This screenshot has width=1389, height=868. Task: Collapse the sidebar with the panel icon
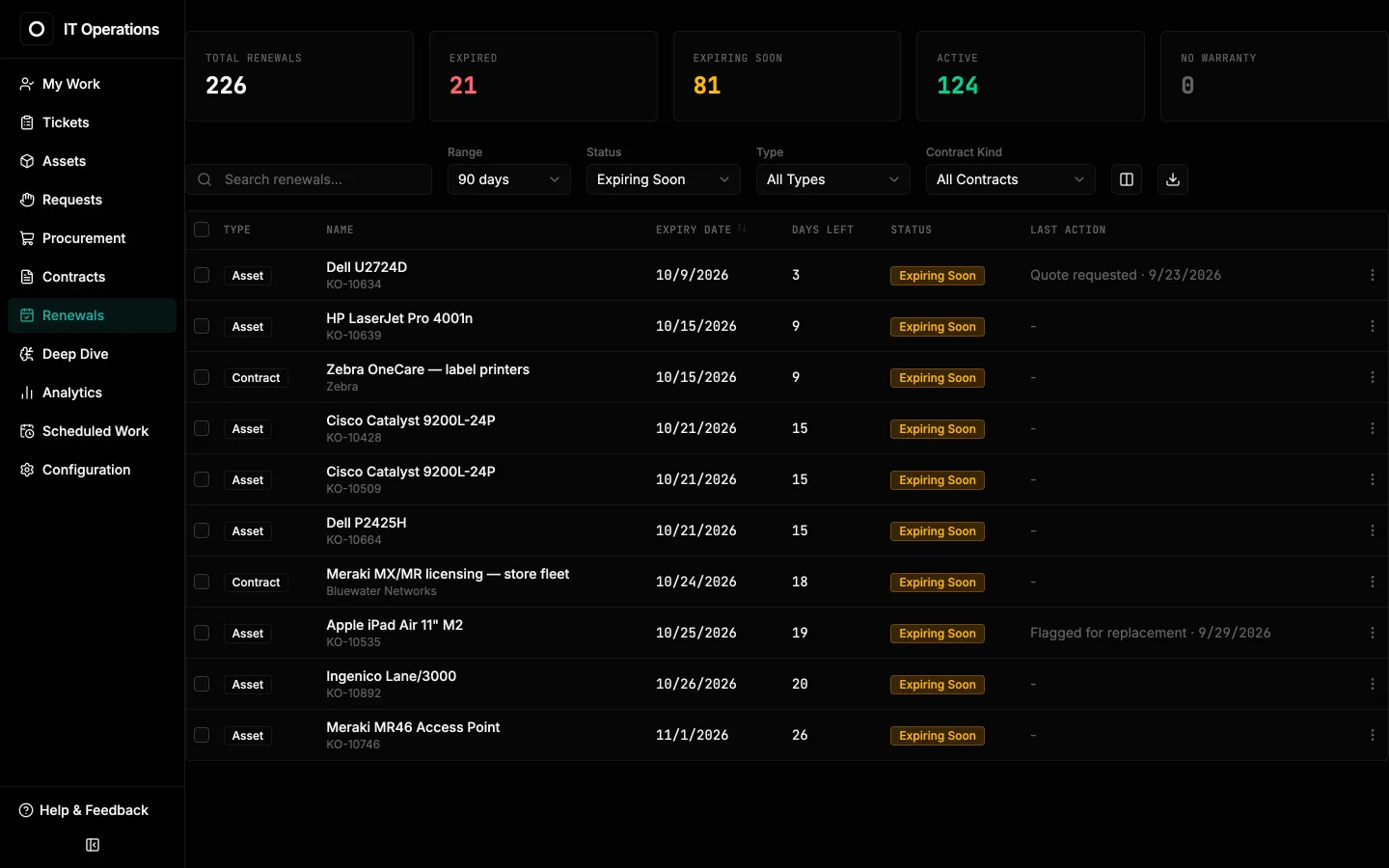(x=93, y=845)
